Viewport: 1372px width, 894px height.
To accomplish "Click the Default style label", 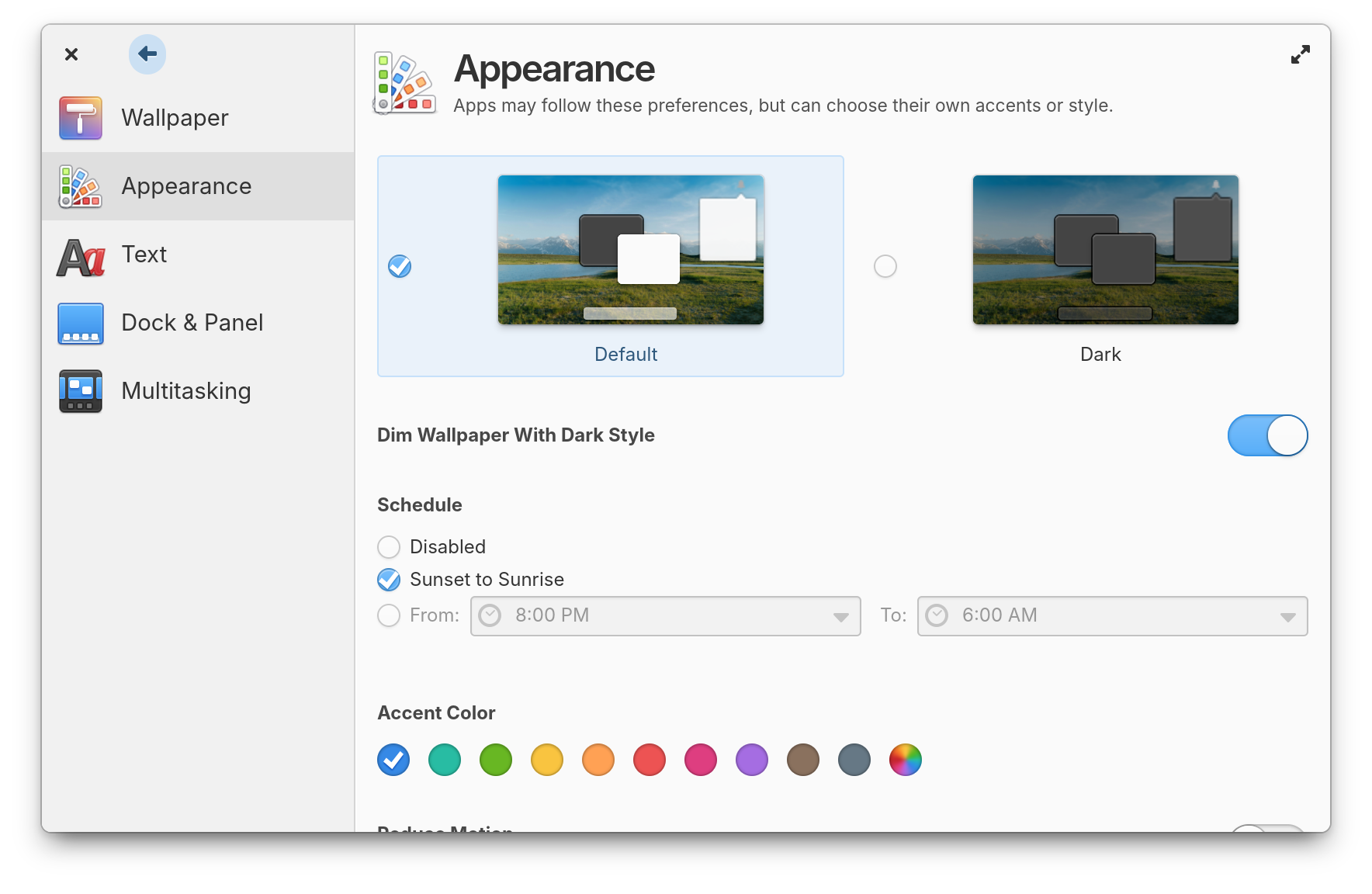I will (626, 355).
